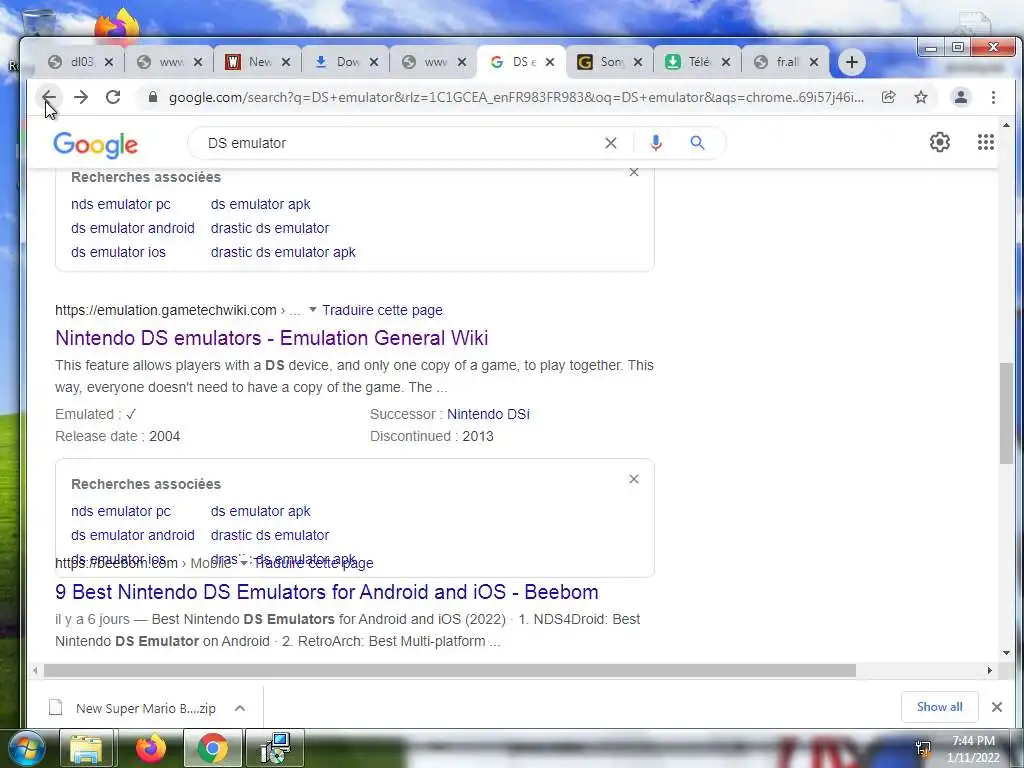This screenshot has width=1024, height=768.
Task: Close the 'dl03' tab
Action: point(109,62)
